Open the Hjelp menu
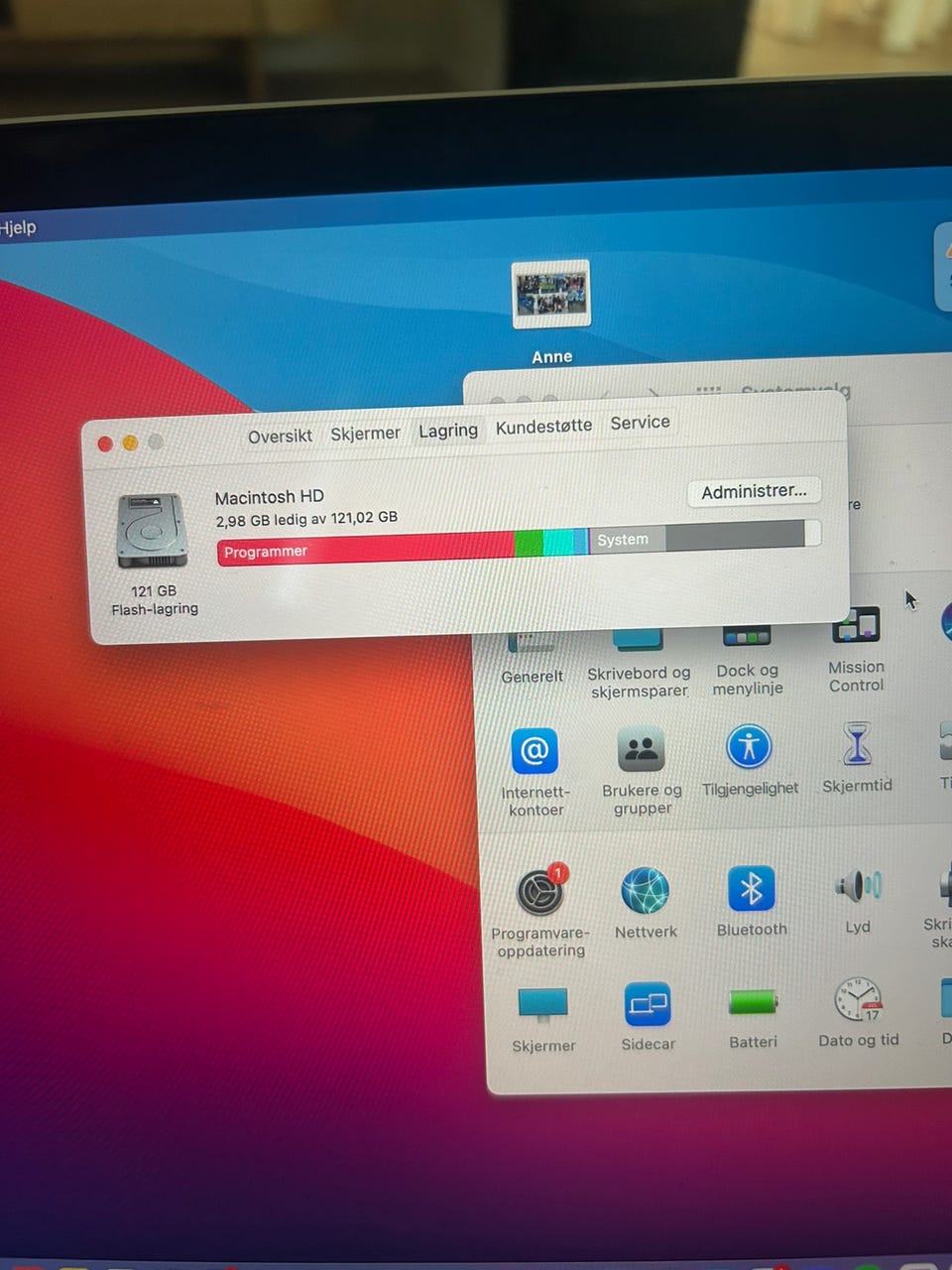This screenshot has width=952, height=1270. click(x=18, y=227)
